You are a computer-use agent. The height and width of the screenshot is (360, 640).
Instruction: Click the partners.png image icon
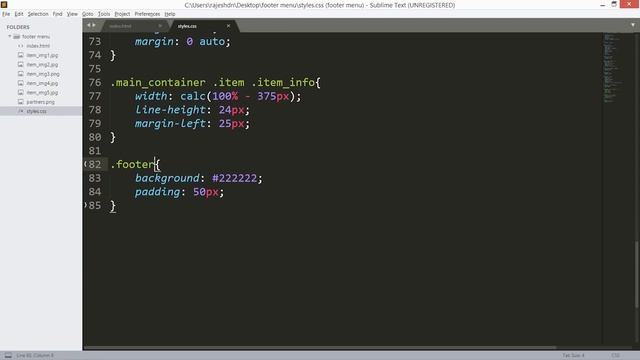click(x=20, y=102)
